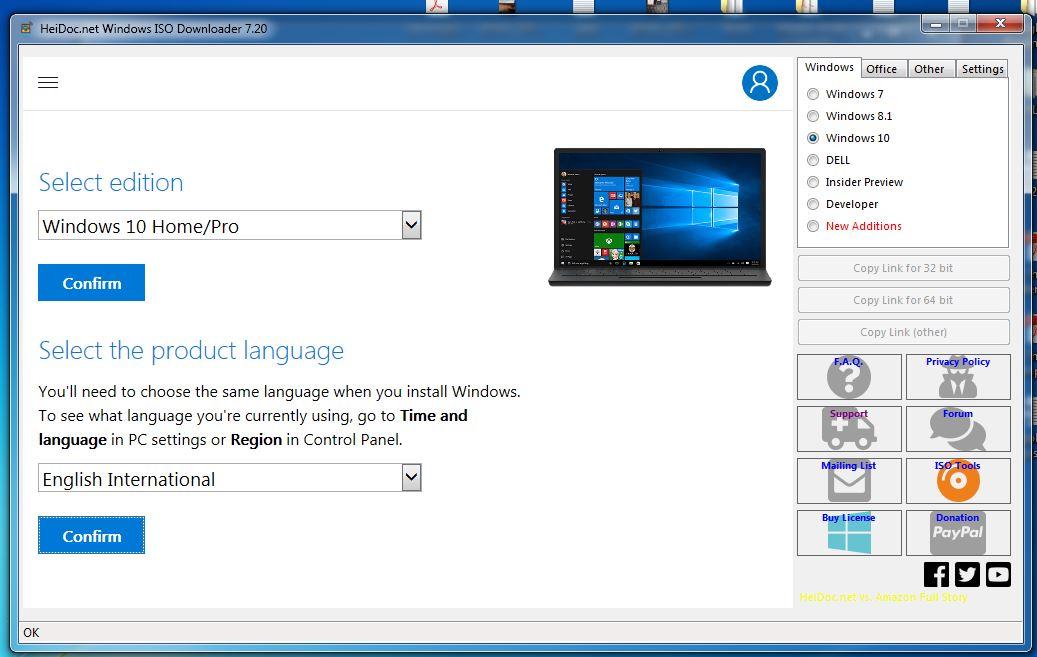Open the Forum speech bubbles tile
Image resolution: width=1037 pixels, height=657 pixels.
[958, 429]
